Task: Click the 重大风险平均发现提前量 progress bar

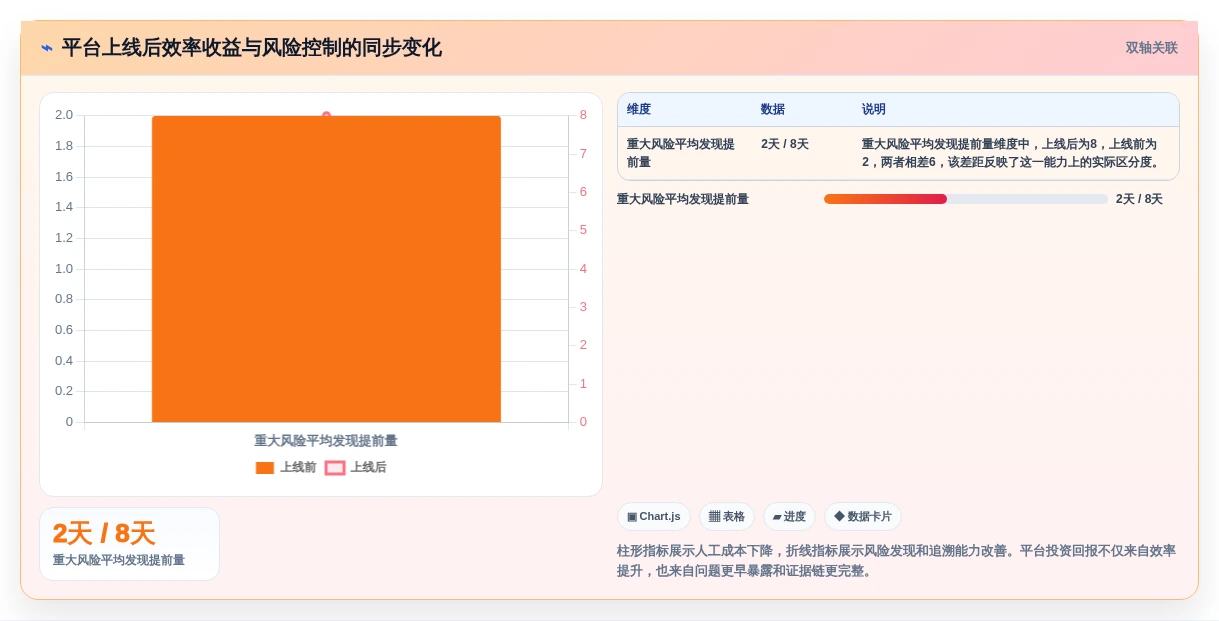Action: [965, 199]
